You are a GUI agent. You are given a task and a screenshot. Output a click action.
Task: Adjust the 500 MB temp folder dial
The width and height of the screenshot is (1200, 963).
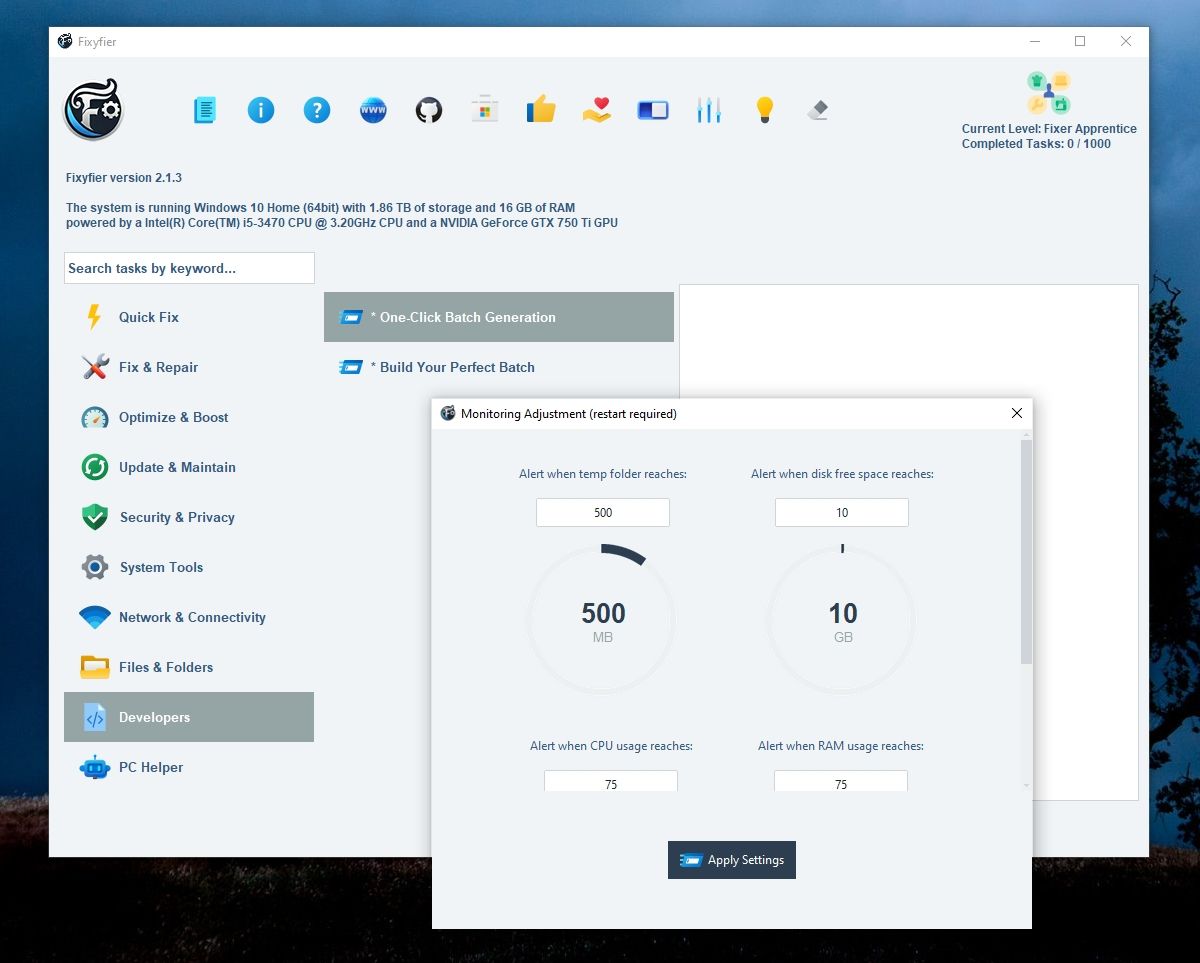pyautogui.click(x=603, y=620)
